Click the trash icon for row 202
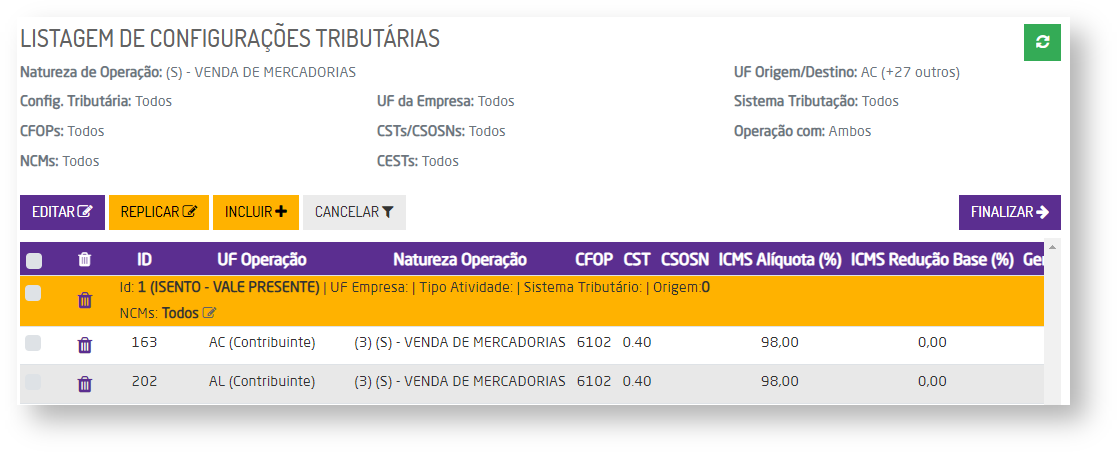 tap(85, 383)
